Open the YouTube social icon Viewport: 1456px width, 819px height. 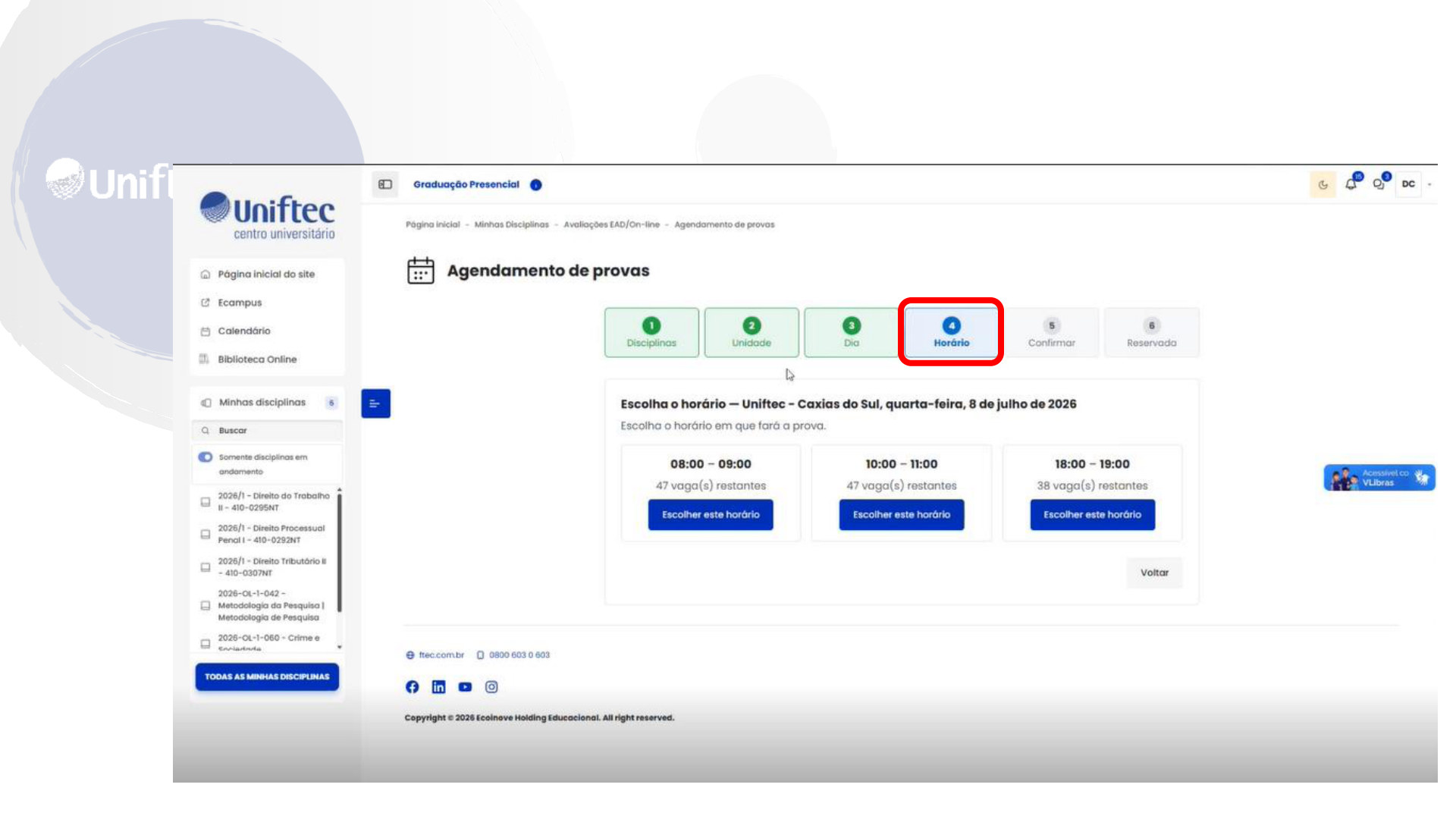(465, 686)
